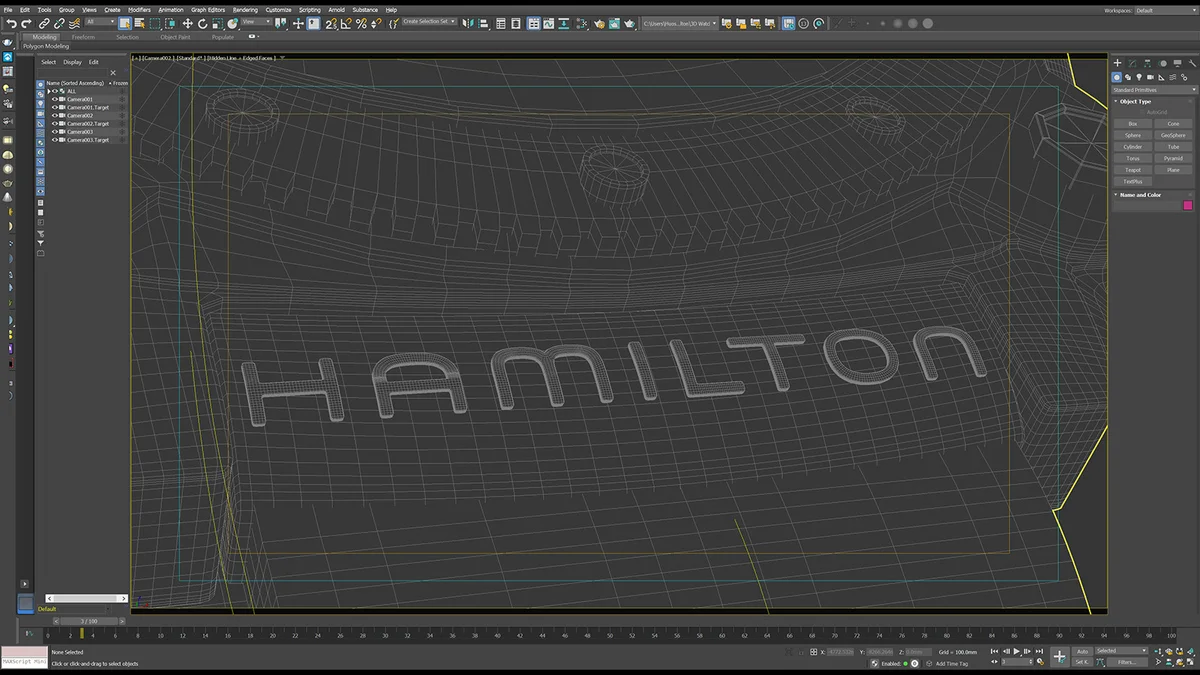1200x675 pixels.
Task: Switch to the Freeform ribbon tab
Action: coord(84,37)
